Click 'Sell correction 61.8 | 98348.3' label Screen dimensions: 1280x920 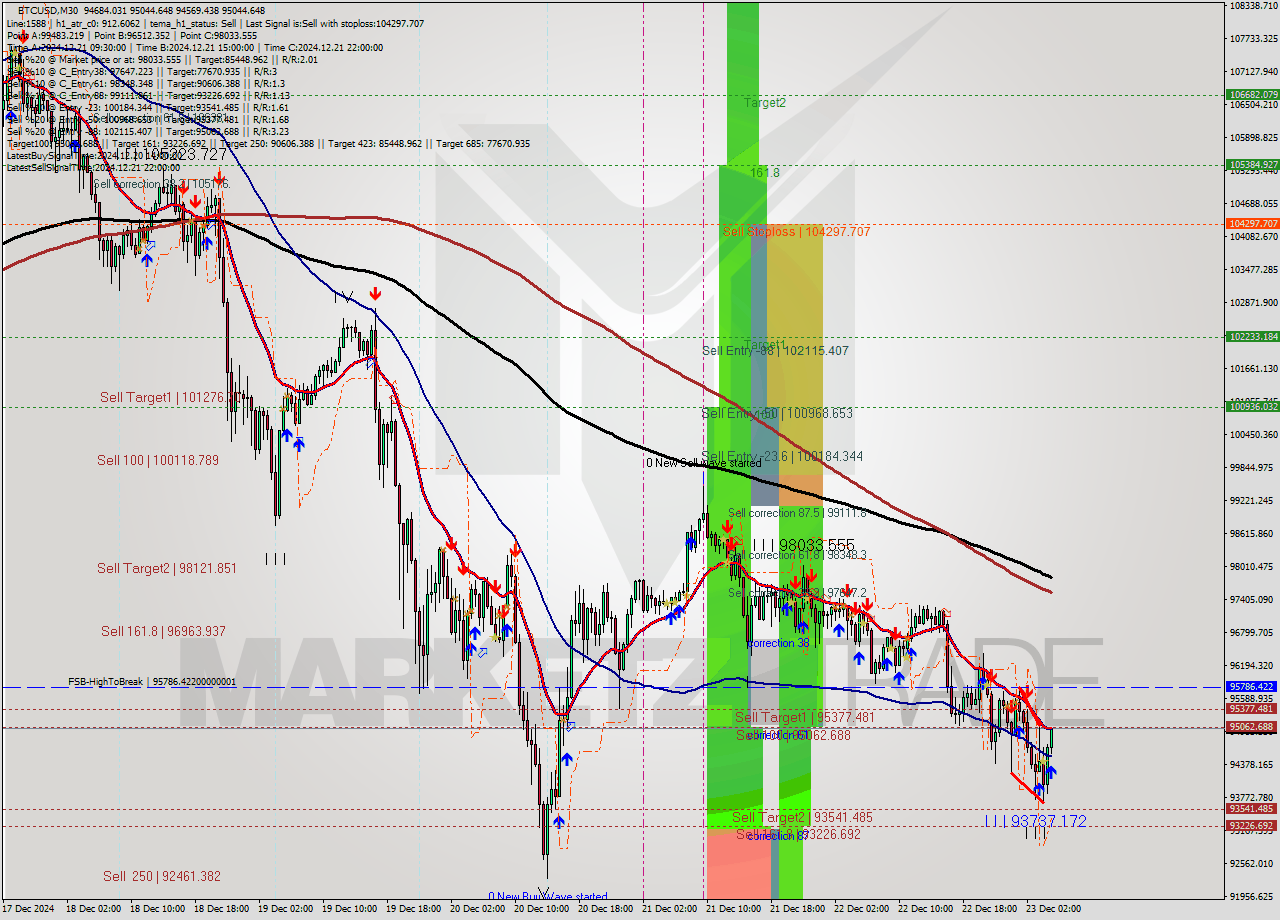point(797,555)
